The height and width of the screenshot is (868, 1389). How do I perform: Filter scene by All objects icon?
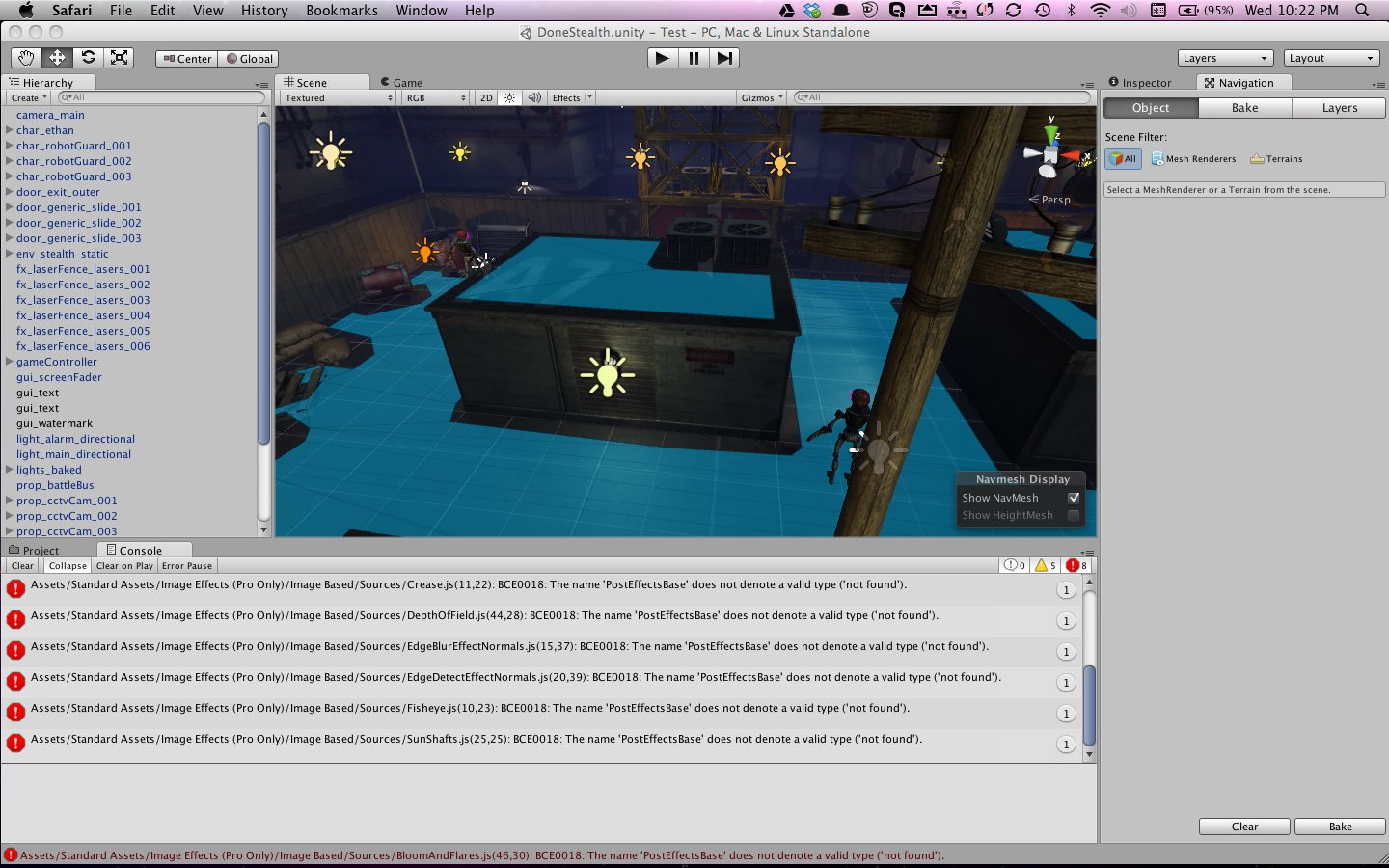1123,158
